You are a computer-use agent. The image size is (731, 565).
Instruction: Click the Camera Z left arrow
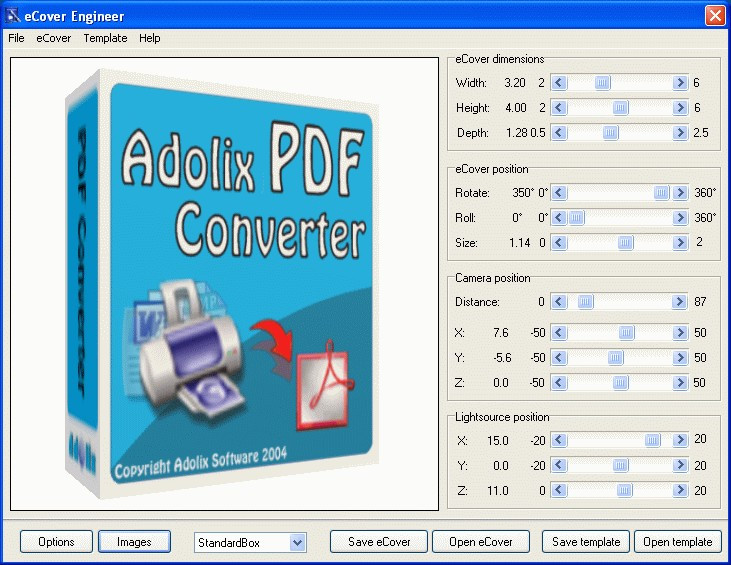pos(559,383)
